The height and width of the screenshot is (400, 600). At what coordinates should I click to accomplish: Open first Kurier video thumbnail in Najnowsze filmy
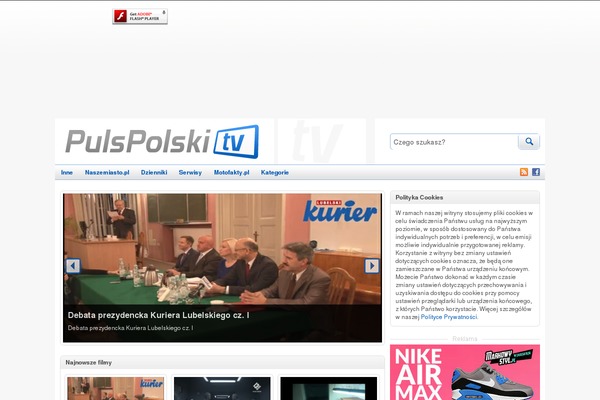(116, 389)
